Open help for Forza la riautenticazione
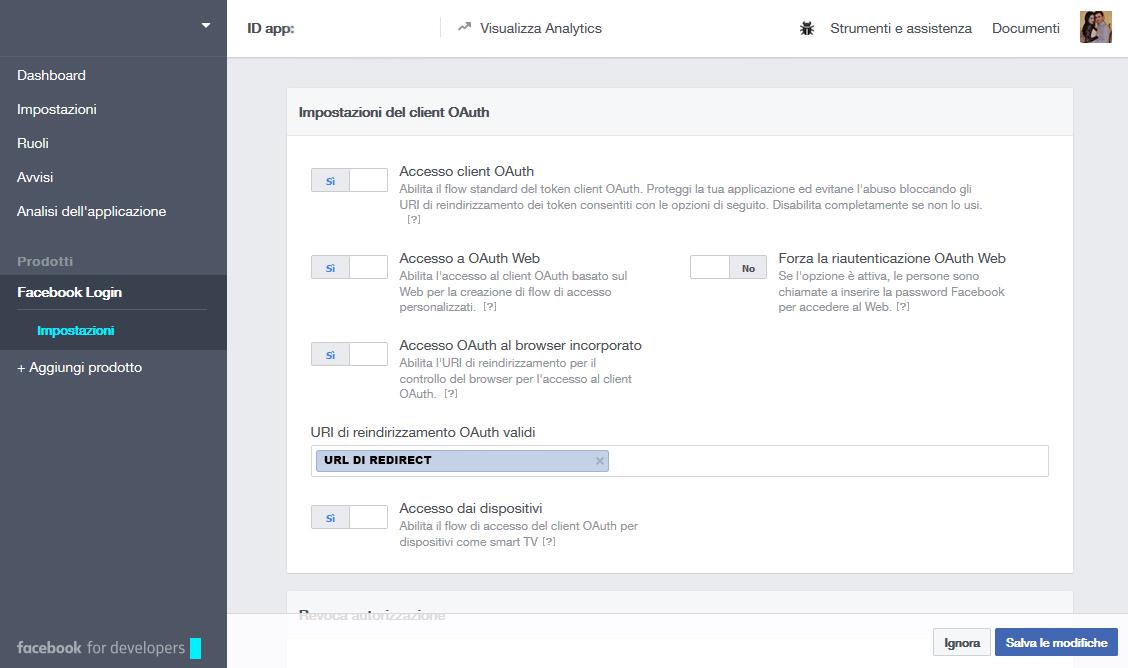This screenshot has height=668, width=1128. click(903, 307)
